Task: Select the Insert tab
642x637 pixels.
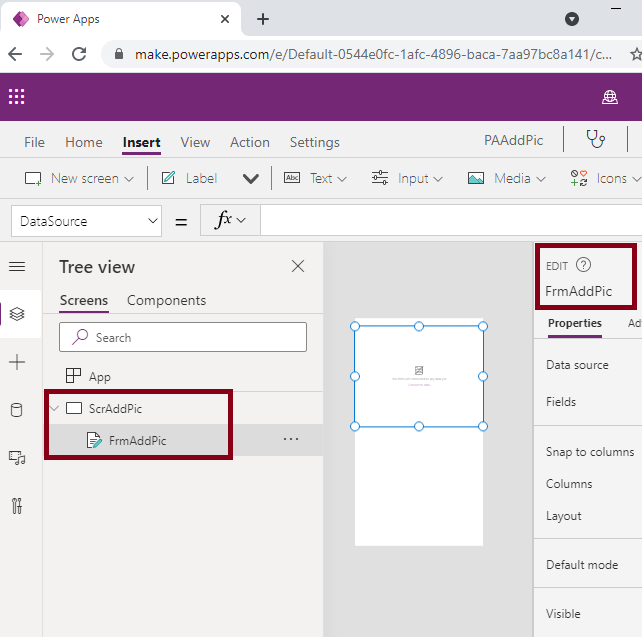Action: tap(141, 142)
